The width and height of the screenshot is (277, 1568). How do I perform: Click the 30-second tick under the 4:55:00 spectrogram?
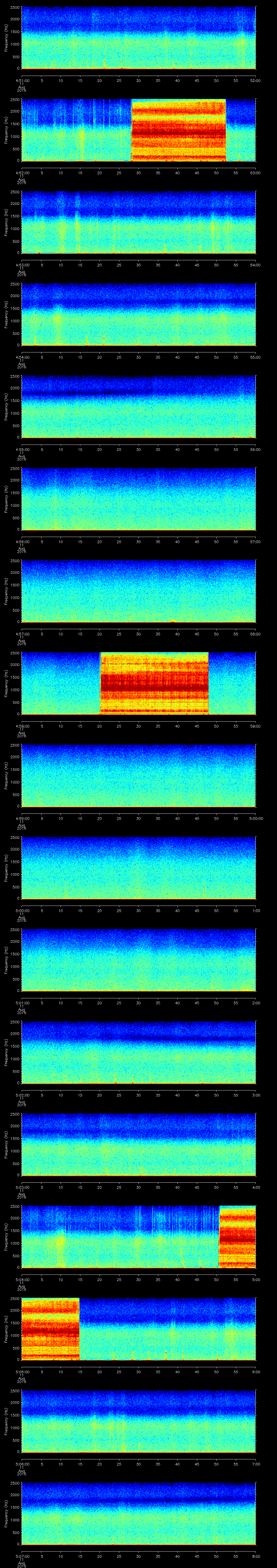[138, 449]
